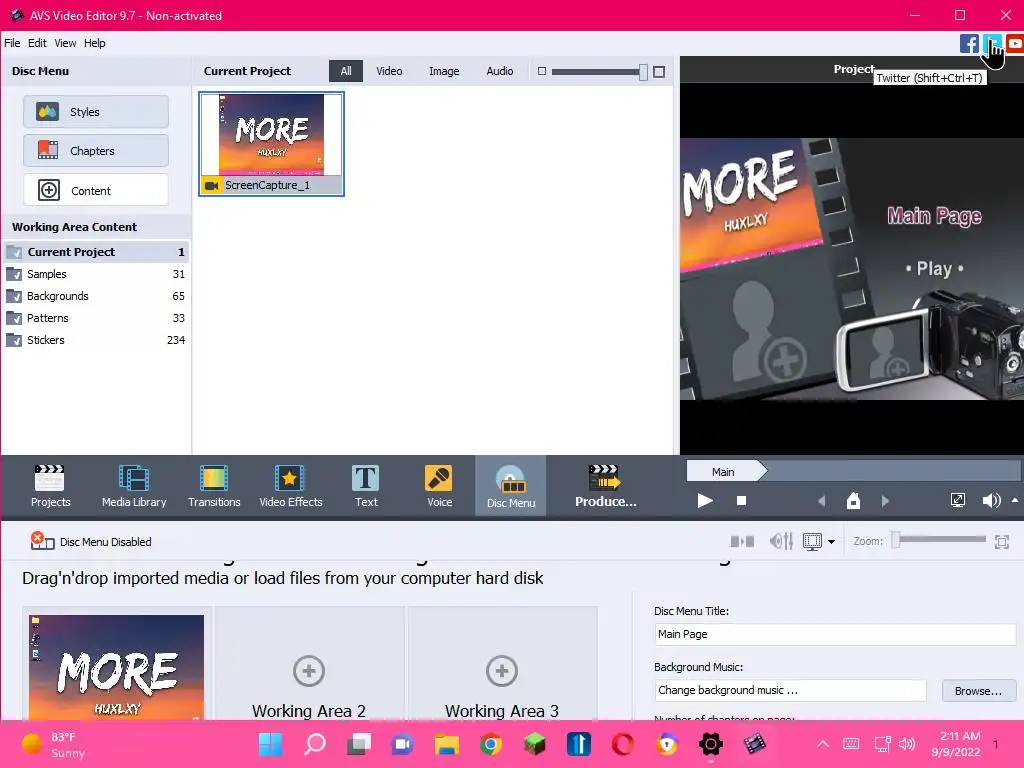The image size is (1024, 768).
Task: Select the Main preview tab
Action: coord(725,472)
